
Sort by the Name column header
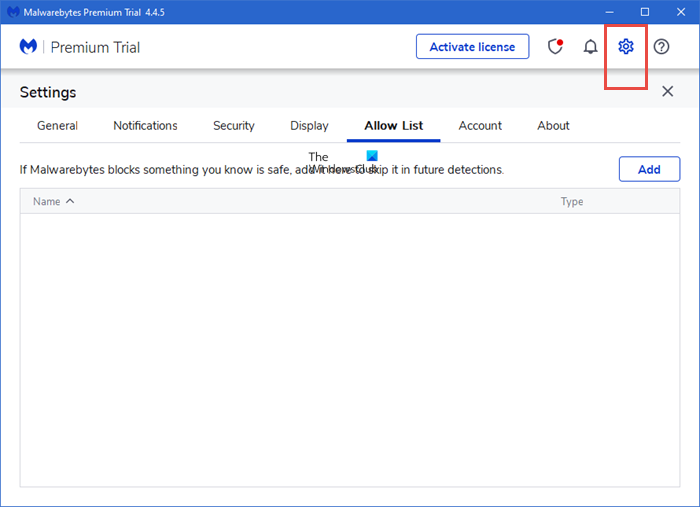(x=53, y=201)
